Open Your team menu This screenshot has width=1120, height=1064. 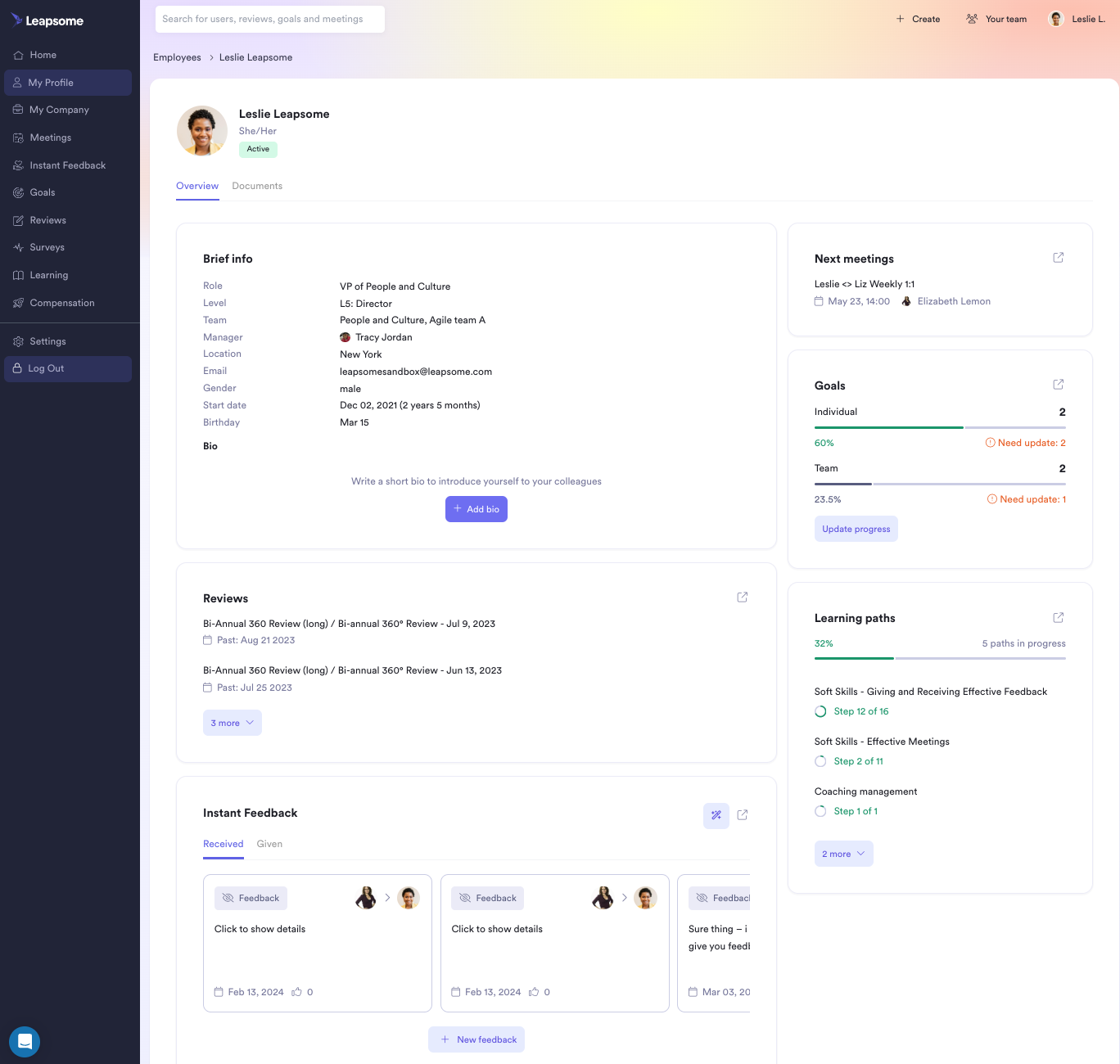[x=996, y=19]
